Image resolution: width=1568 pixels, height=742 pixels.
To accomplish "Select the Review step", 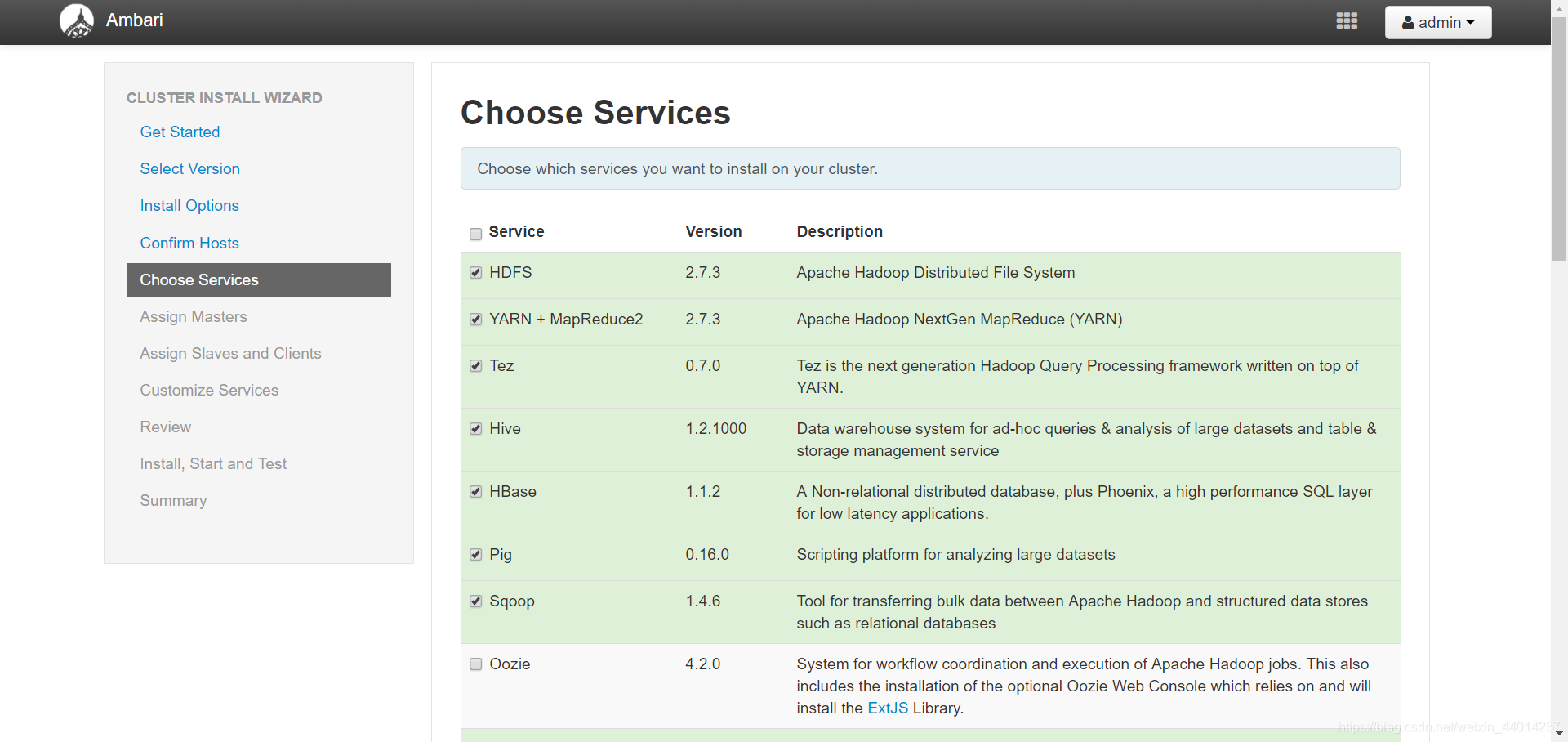I will (x=166, y=427).
